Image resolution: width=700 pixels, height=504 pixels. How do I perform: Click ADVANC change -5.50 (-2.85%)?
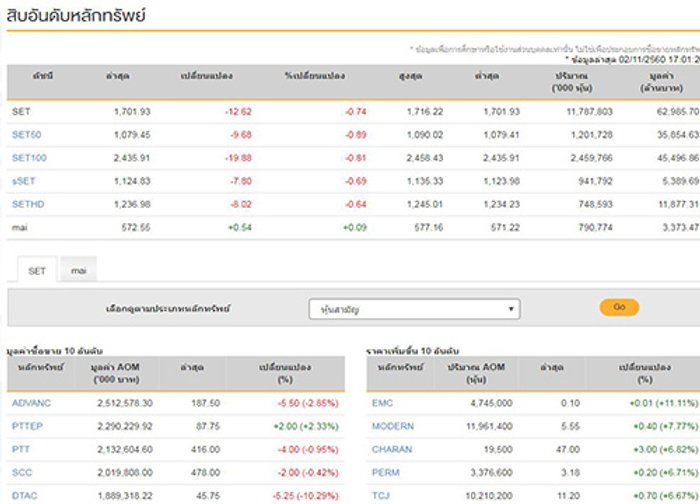click(x=308, y=403)
